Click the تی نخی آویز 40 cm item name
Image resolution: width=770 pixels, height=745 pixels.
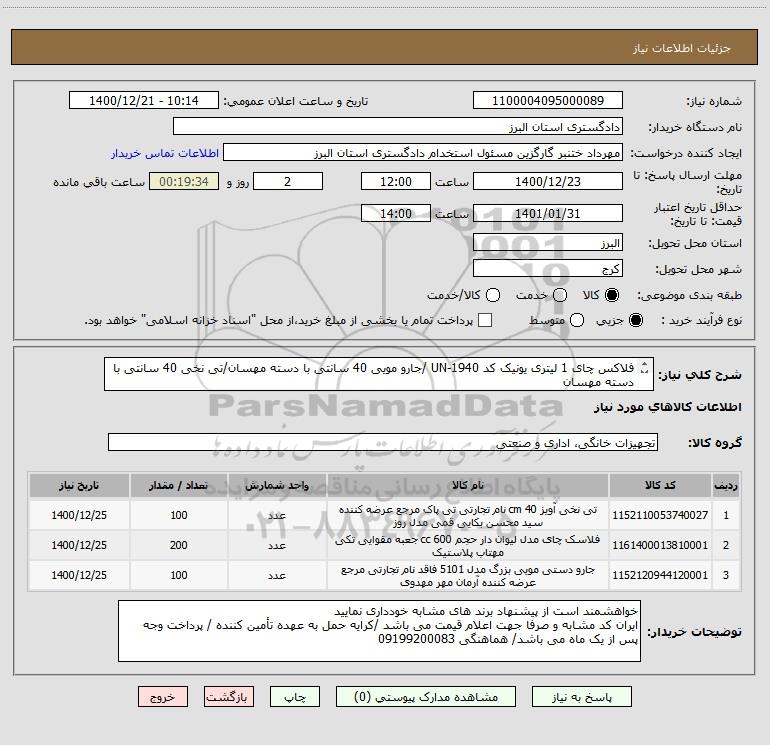pyautogui.click(x=468, y=516)
